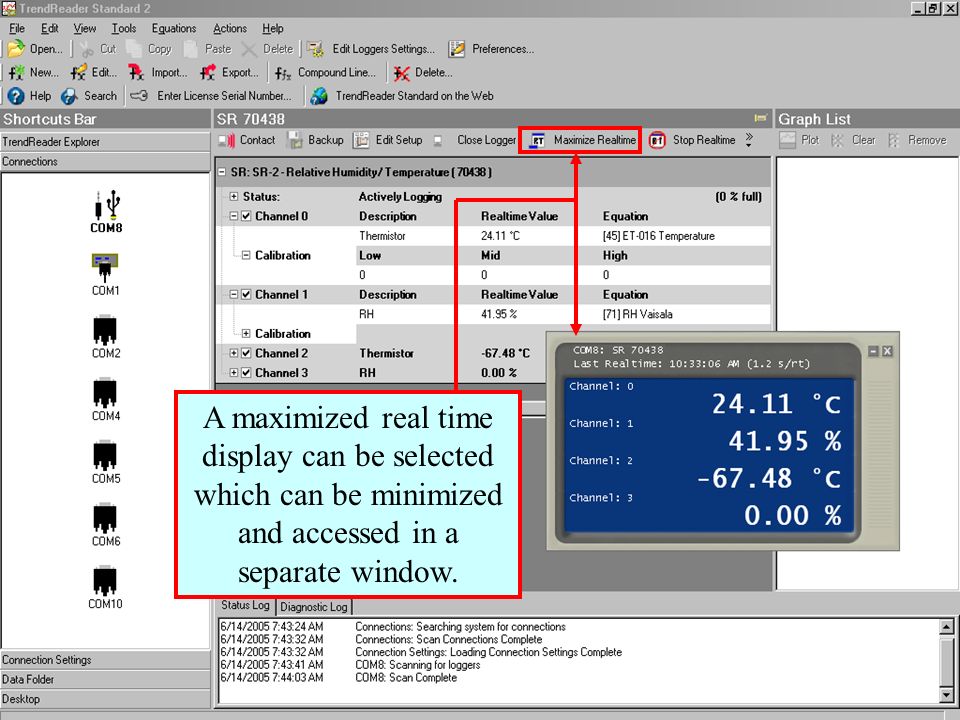Click the Search icon
This screenshot has height=720, width=960.
tap(69, 96)
